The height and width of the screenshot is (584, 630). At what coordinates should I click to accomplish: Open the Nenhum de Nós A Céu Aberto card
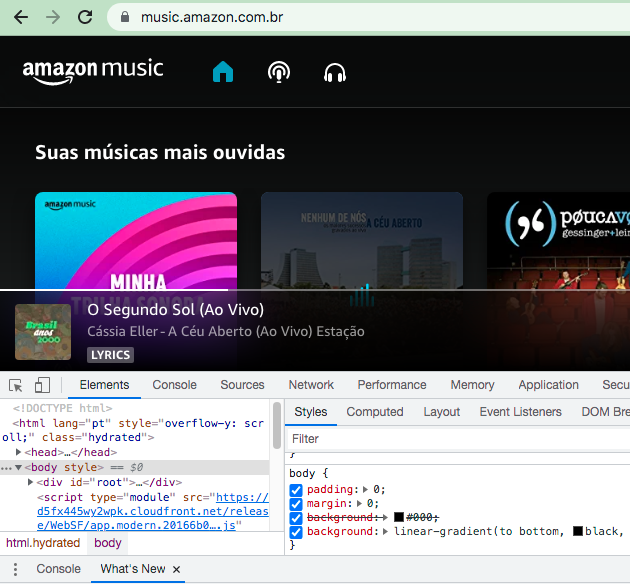(362, 241)
